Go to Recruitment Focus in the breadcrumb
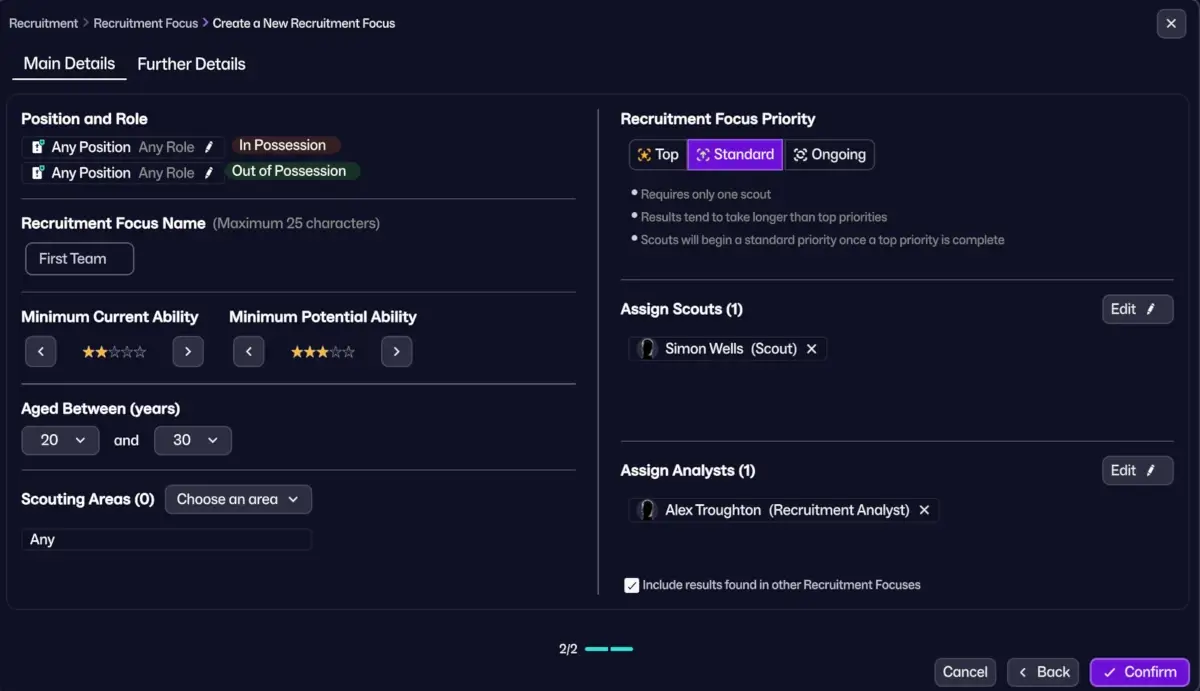The height and width of the screenshot is (691, 1200). point(146,23)
